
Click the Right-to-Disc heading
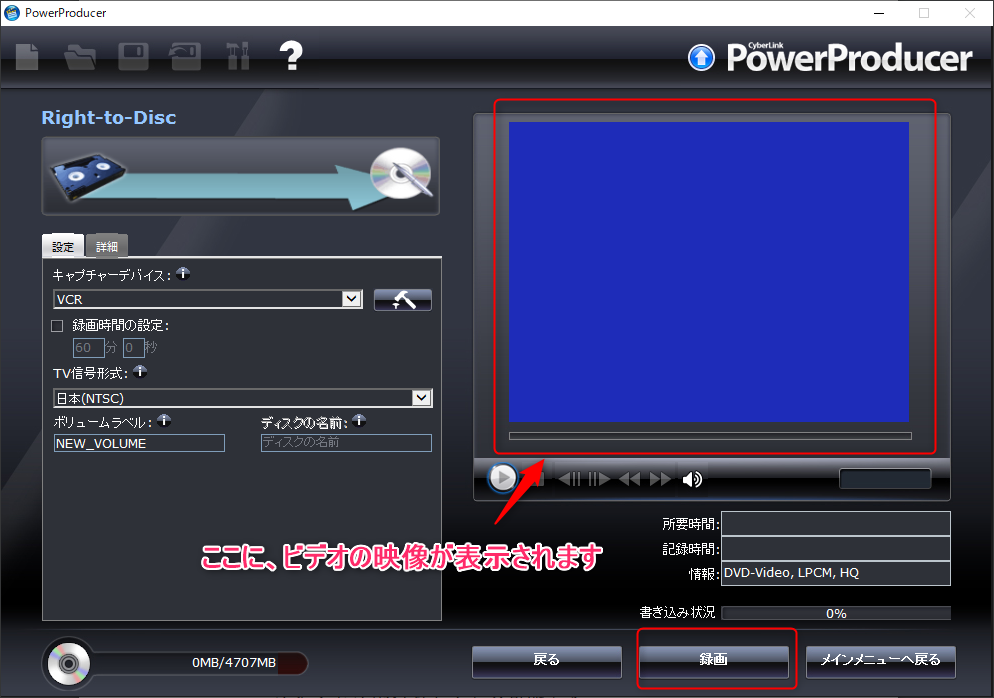point(109,117)
